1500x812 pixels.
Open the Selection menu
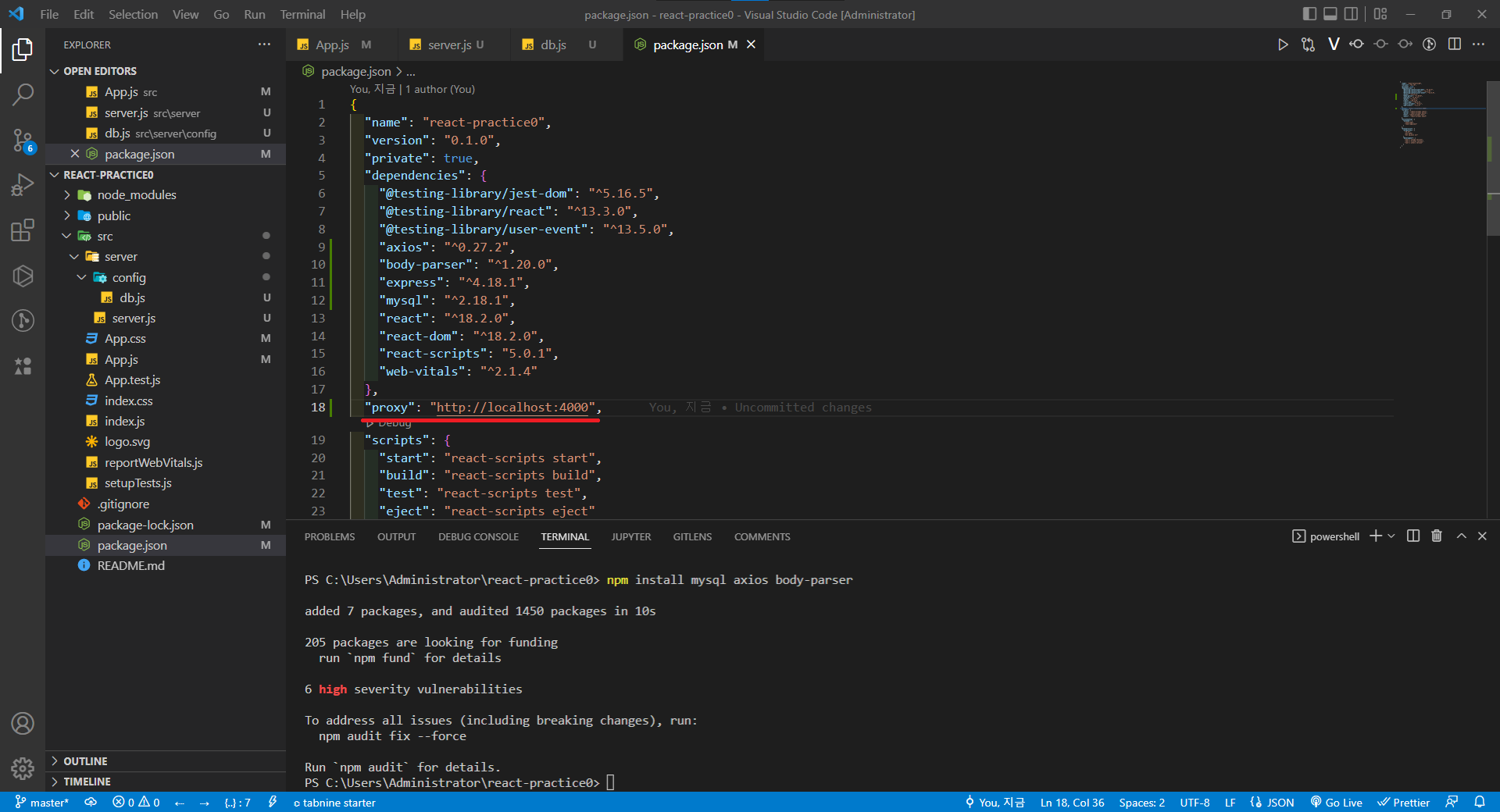tap(133, 14)
